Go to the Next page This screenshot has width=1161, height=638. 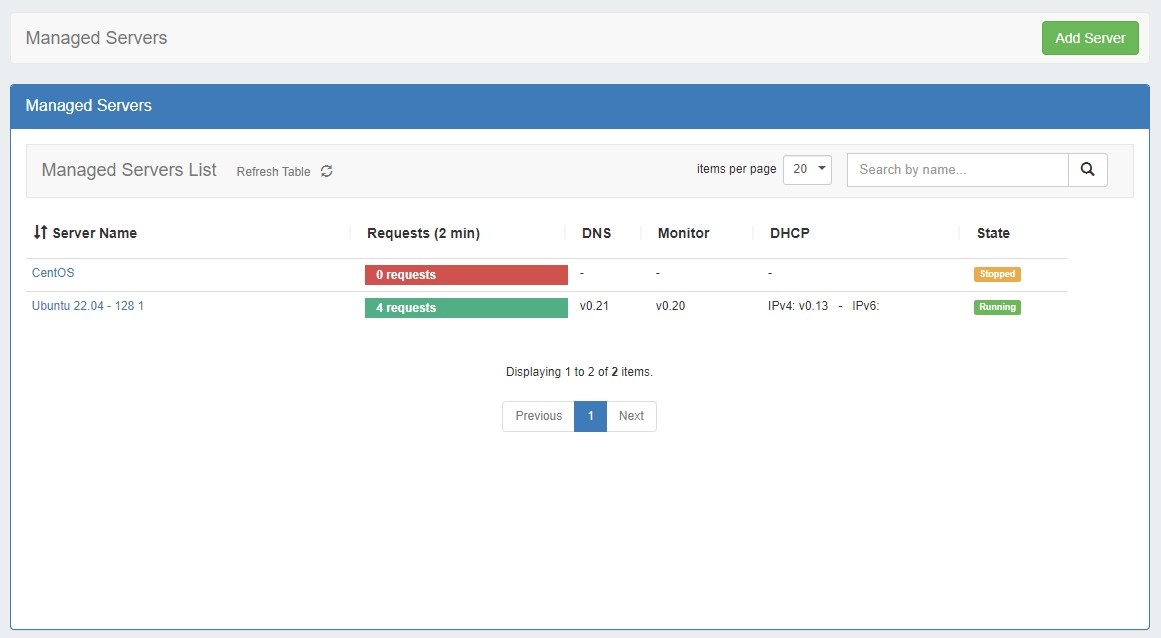click(x=631, y=416)
